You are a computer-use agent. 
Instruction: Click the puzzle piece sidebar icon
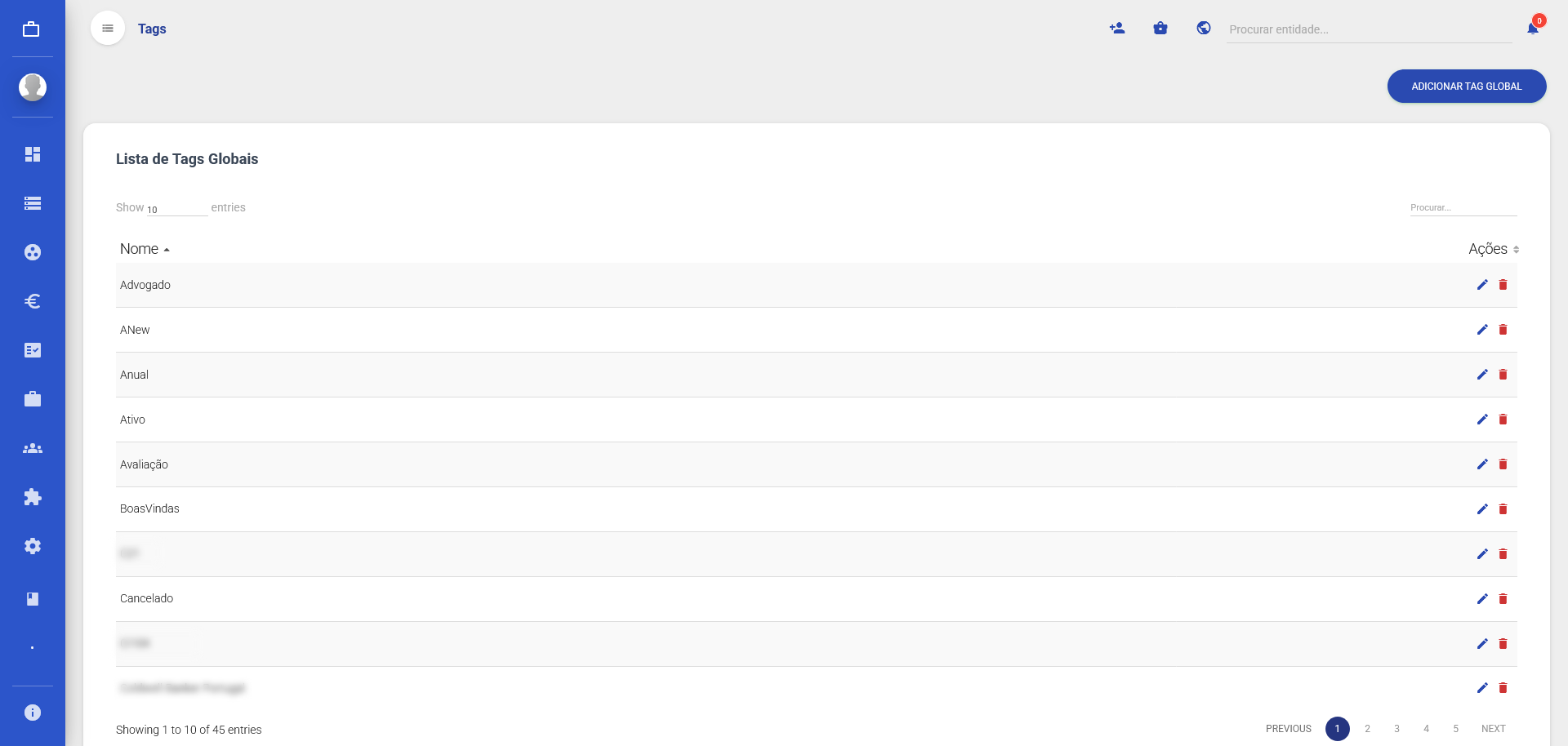tap(33, 497)
